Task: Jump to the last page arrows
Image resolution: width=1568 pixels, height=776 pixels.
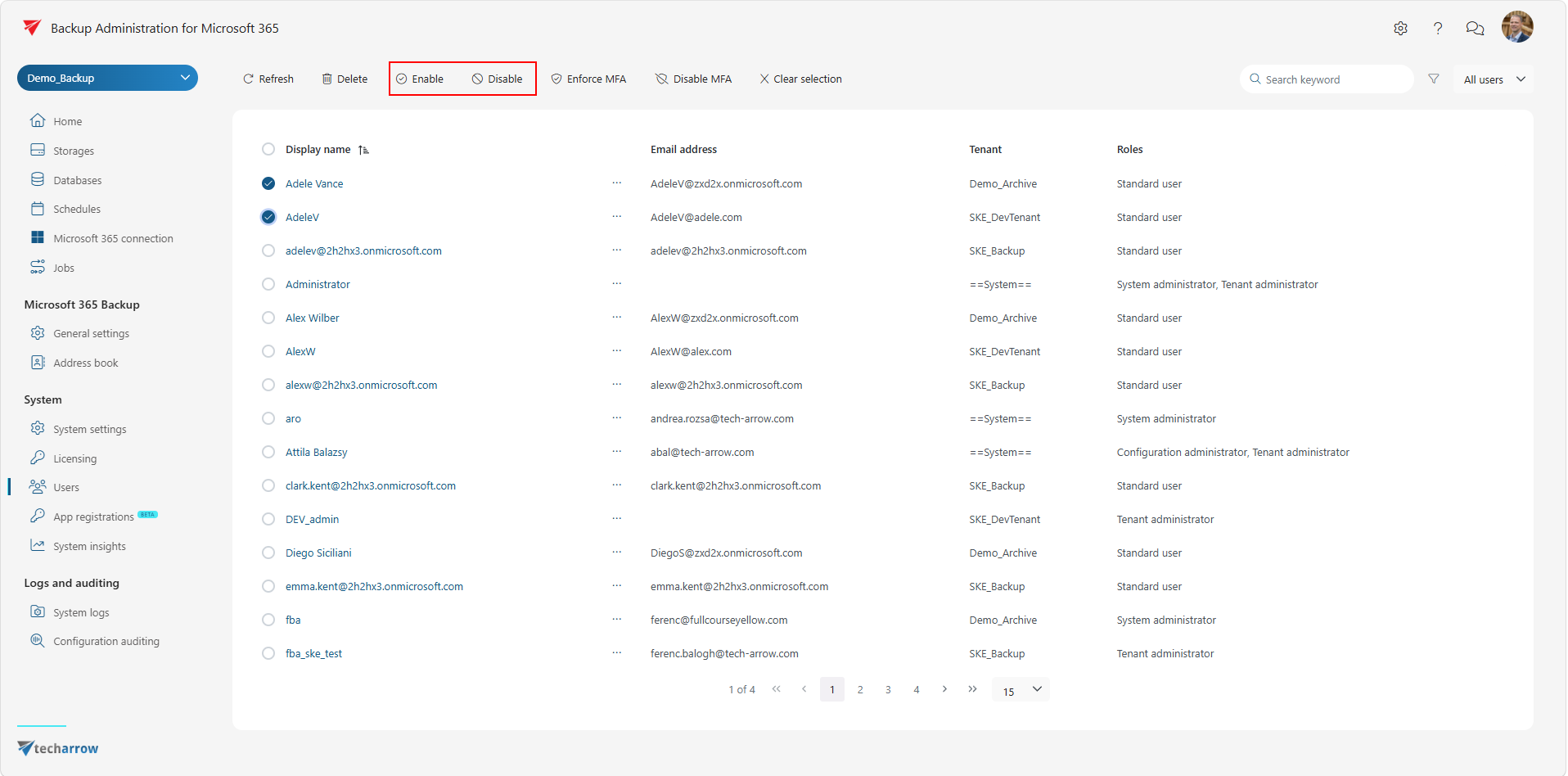Action: point(972,689)
